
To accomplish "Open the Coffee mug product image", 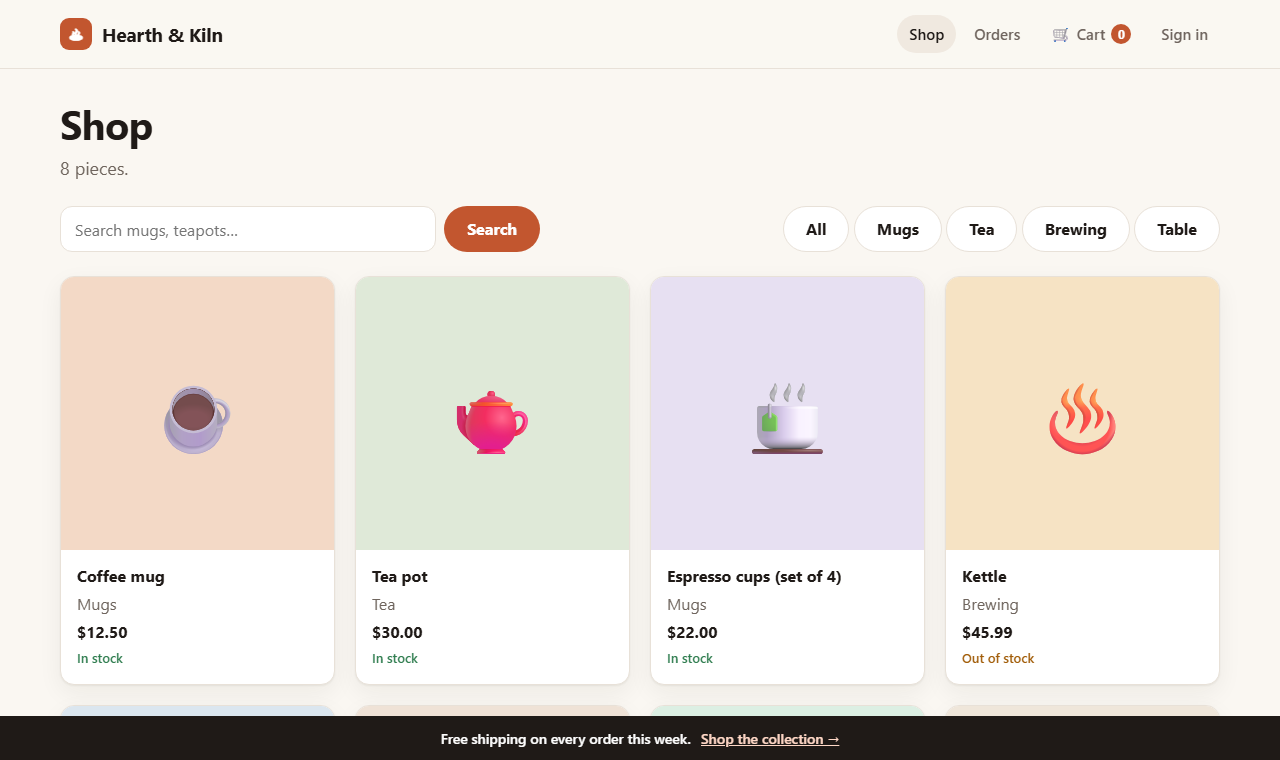I will pyautogui.click(x=197, y=413).
